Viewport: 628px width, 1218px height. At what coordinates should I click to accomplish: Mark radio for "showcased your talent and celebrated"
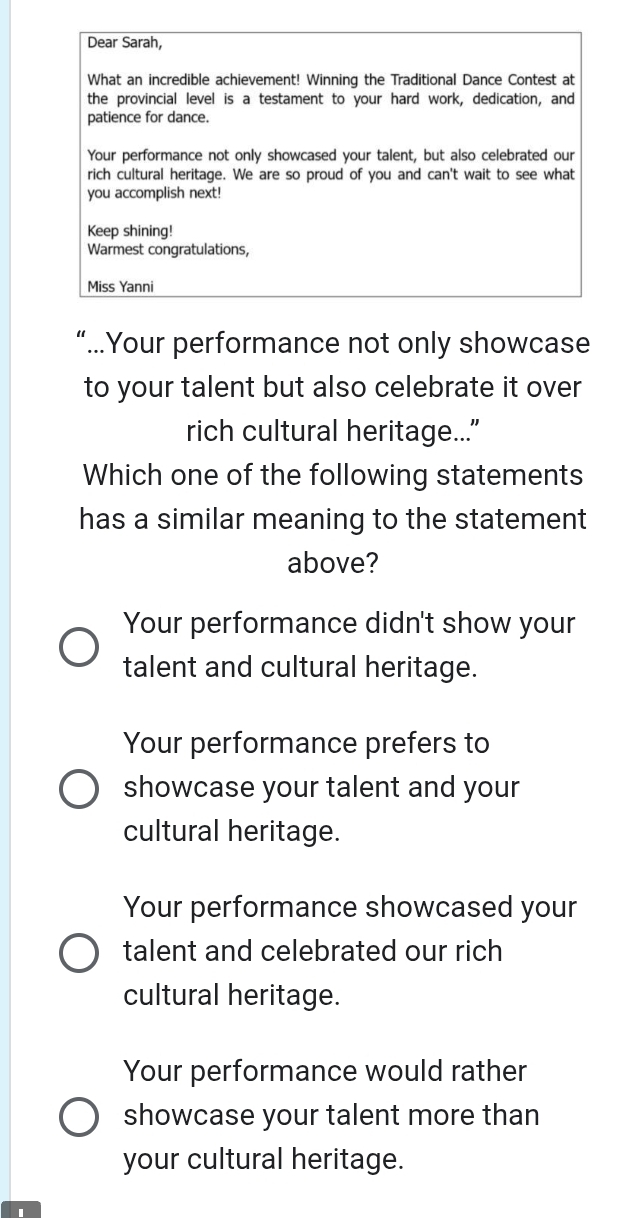[x=79, y=952]
